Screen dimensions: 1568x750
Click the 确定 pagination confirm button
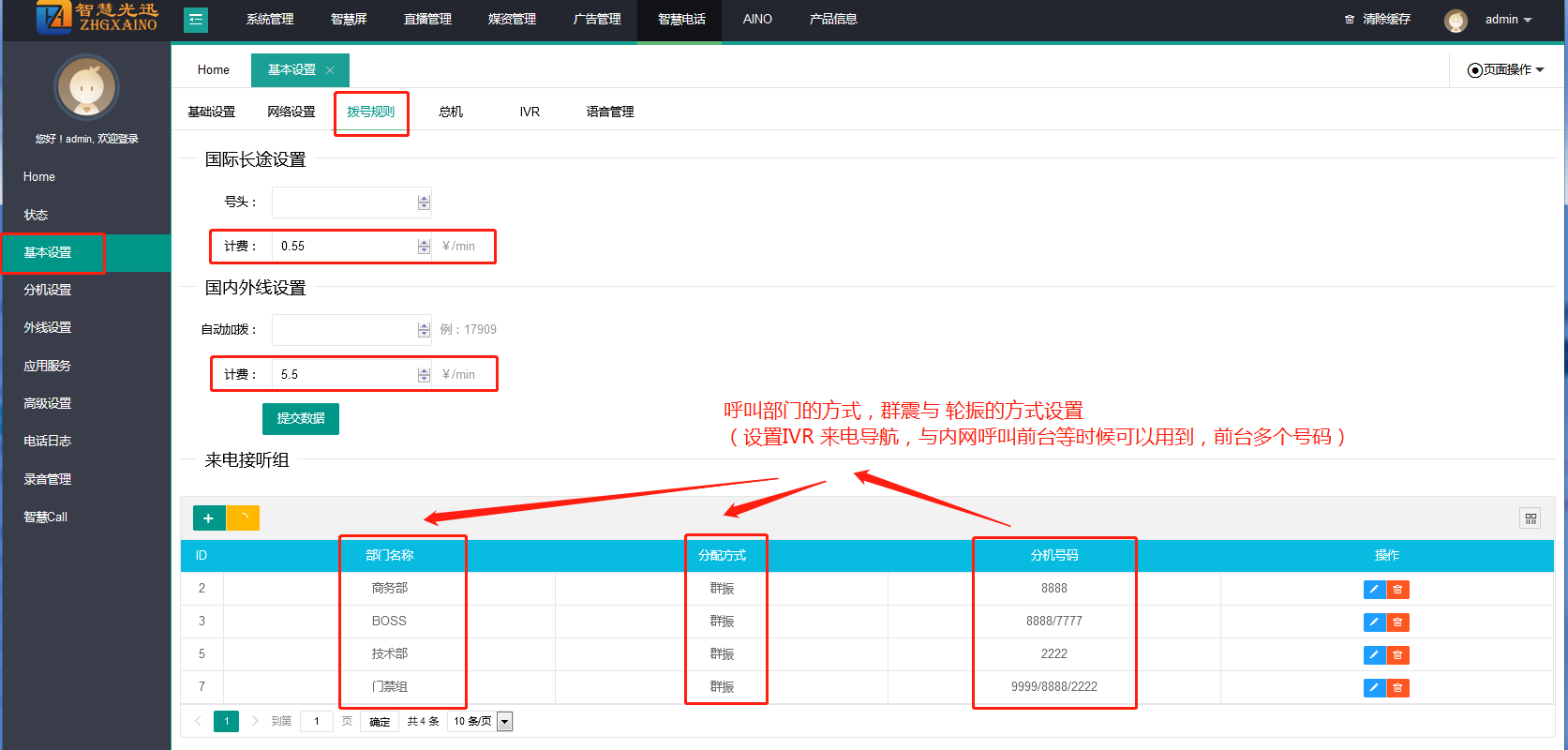pyautogui.click(x=380, y=721)
